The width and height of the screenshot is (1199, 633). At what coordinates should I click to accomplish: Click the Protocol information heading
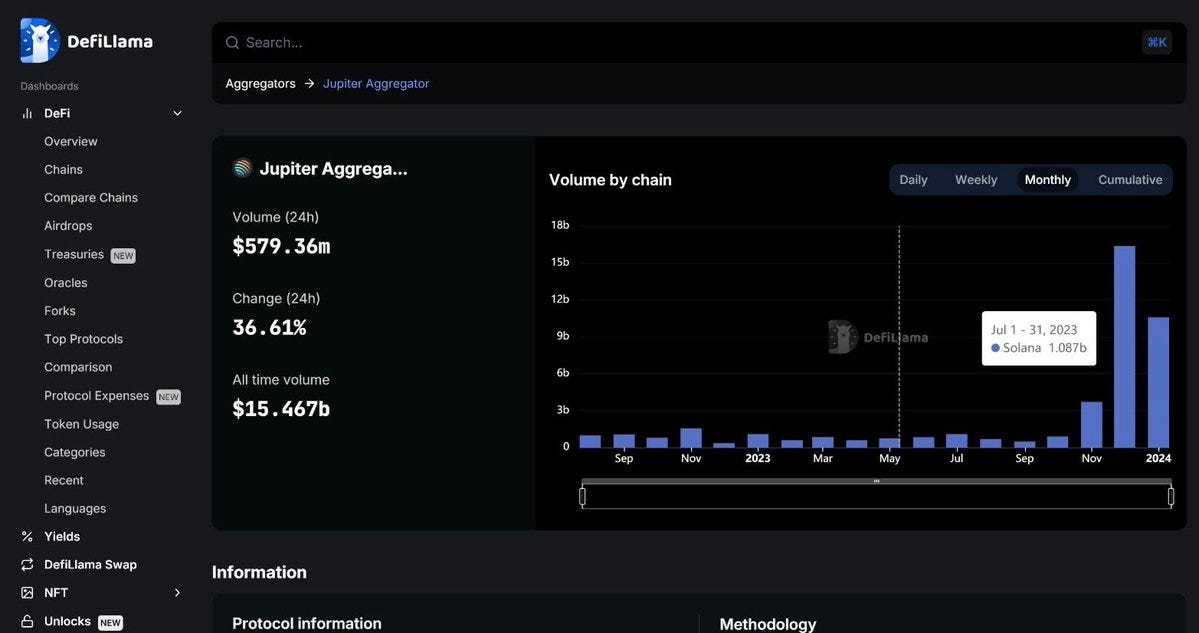(x=307, y=624)
